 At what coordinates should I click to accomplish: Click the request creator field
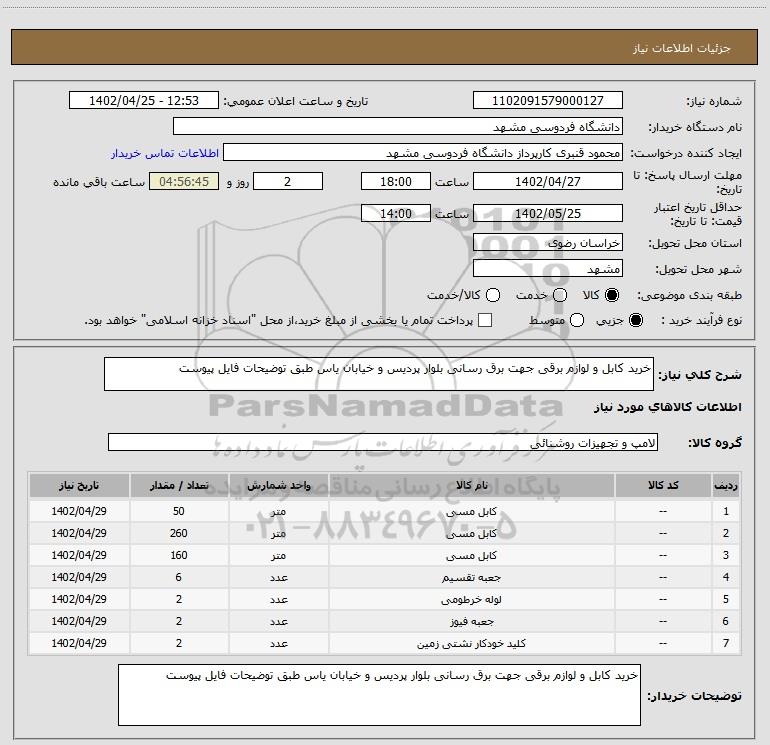(x=423, y=153)
